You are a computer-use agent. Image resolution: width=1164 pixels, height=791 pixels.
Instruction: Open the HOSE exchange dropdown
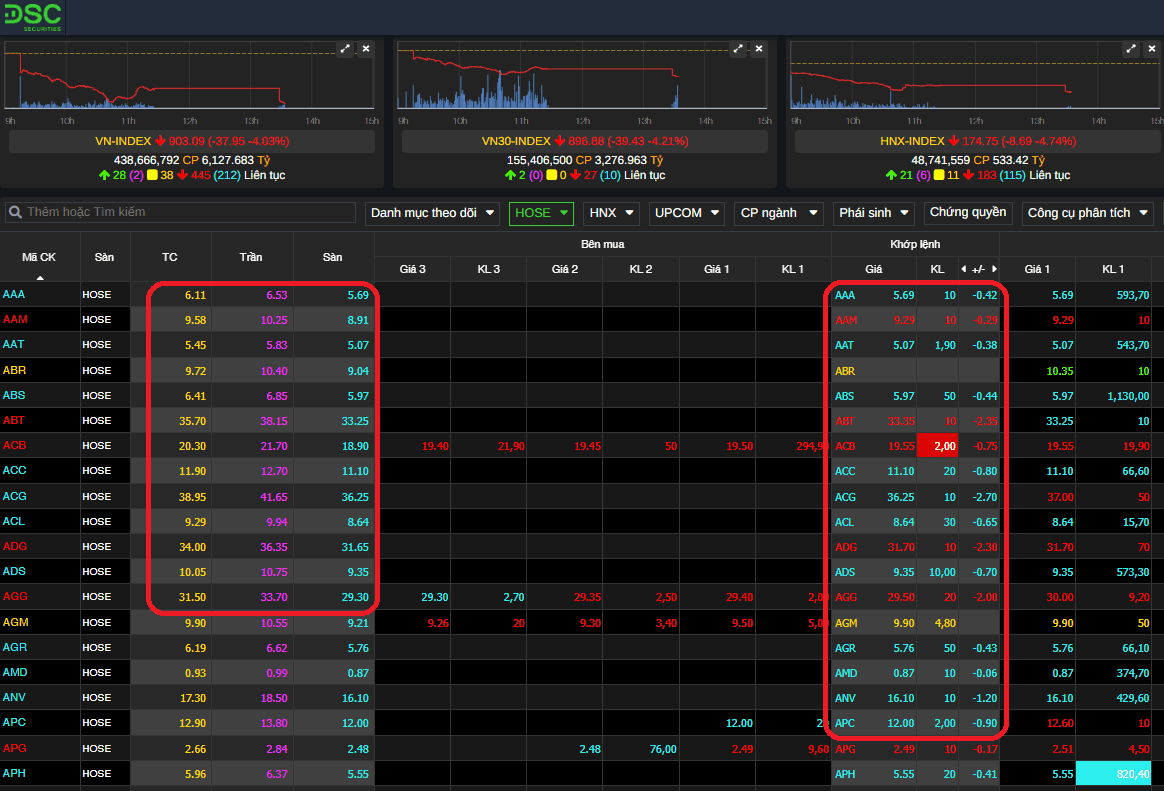[542, 213]
